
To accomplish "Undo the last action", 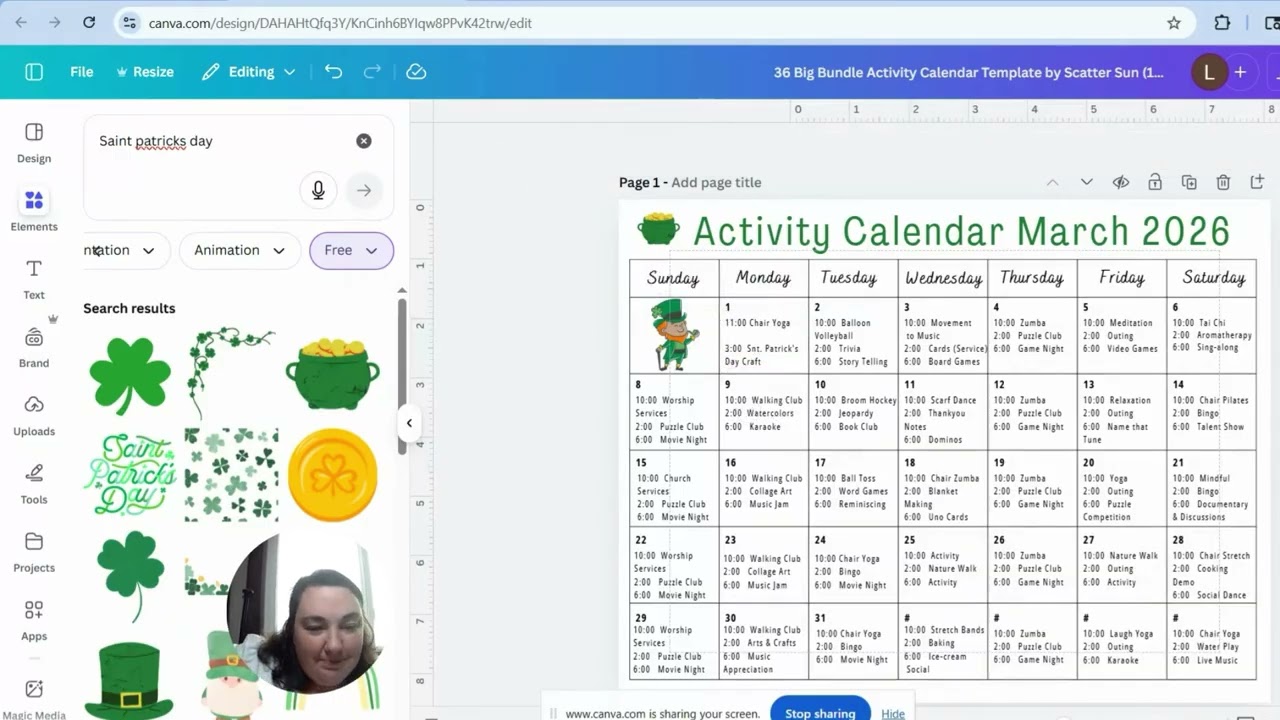I will coord(333,72).
